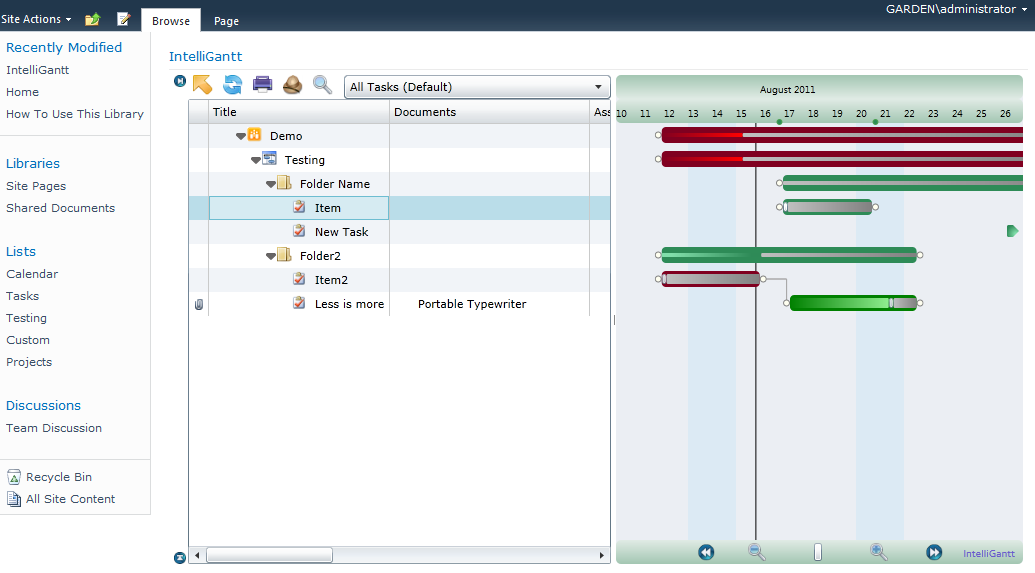Click the Testing list icon
The image size is (1035, 573).
click(269, 158)
